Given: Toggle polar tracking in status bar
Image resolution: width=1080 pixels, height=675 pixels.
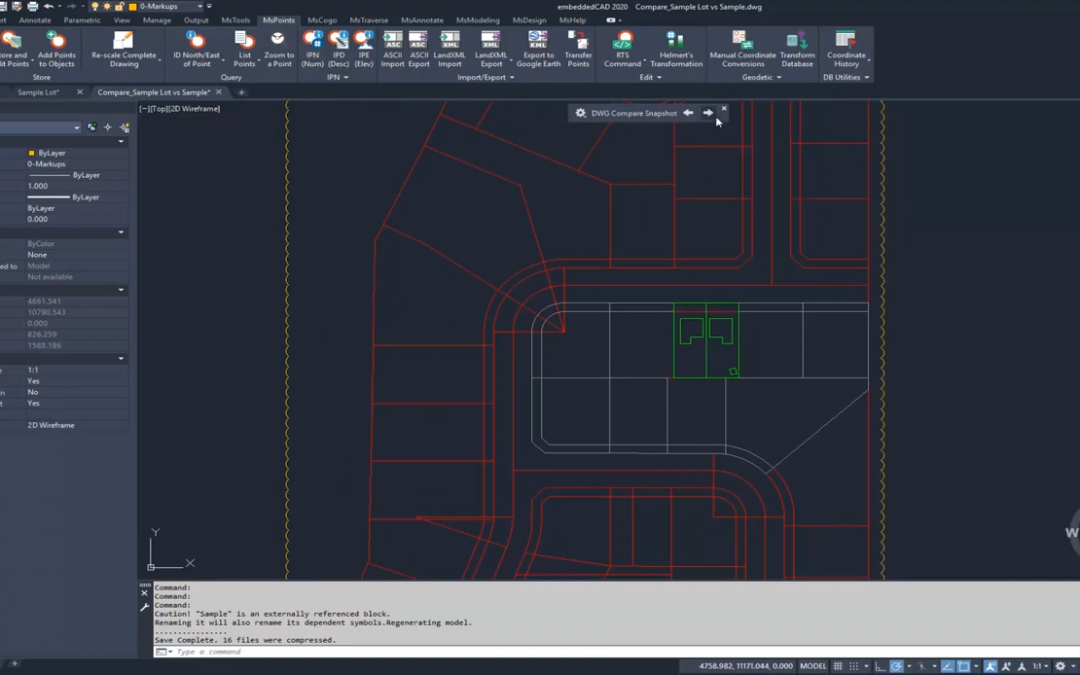Looking at the screenshot, I should [897, 666].
